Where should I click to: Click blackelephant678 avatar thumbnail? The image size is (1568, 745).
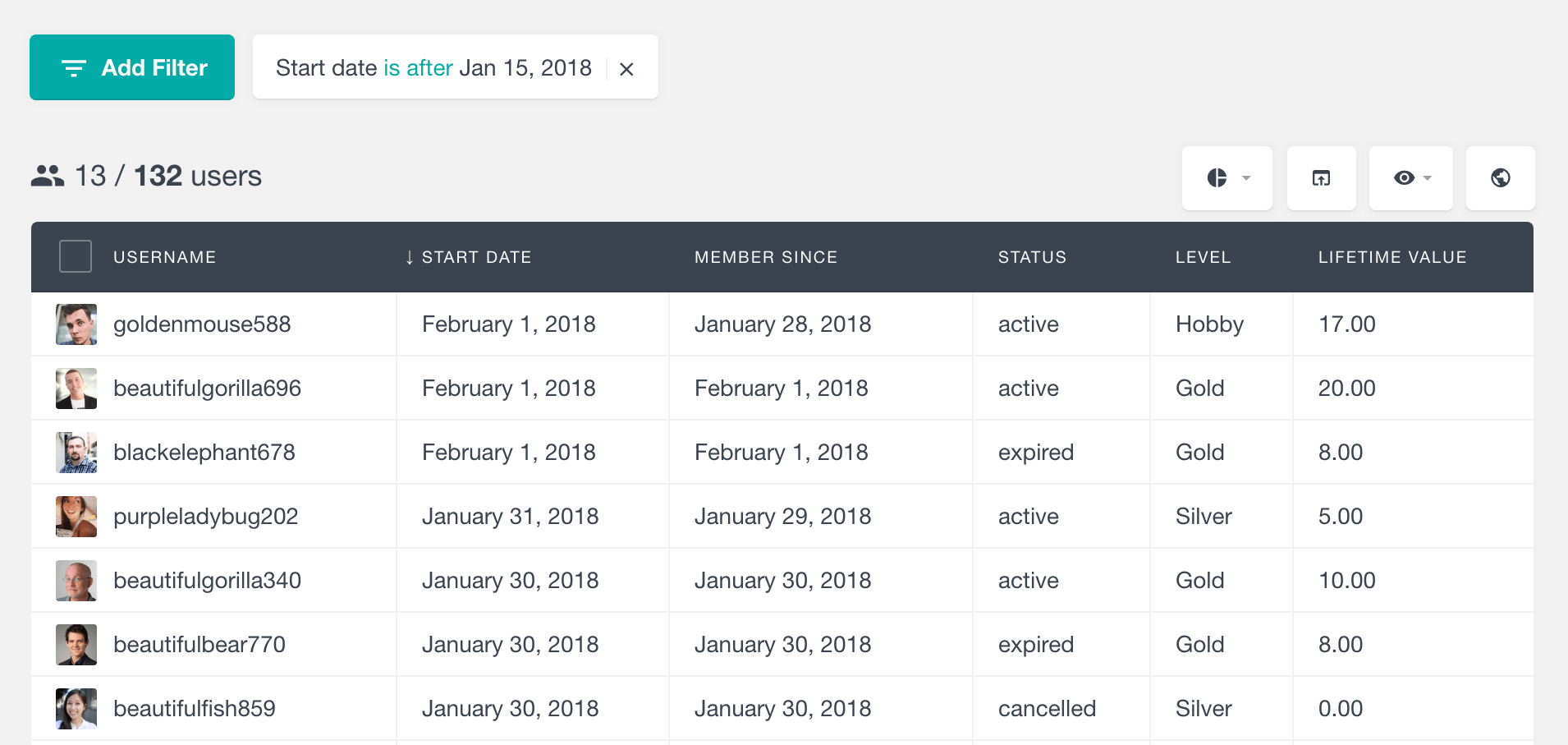[x=76, y=453]
